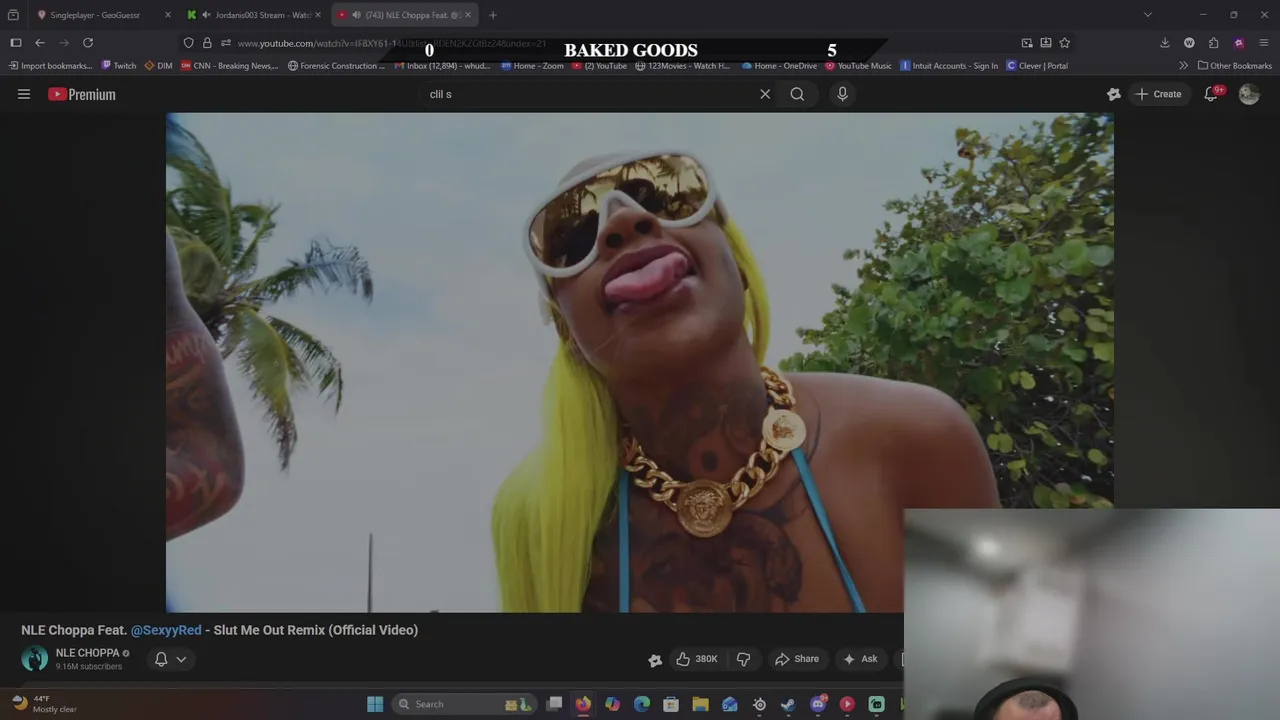Open the Forensic Construction bookmark
This screenshot has height=720, width=1280.
click(336, 66)
